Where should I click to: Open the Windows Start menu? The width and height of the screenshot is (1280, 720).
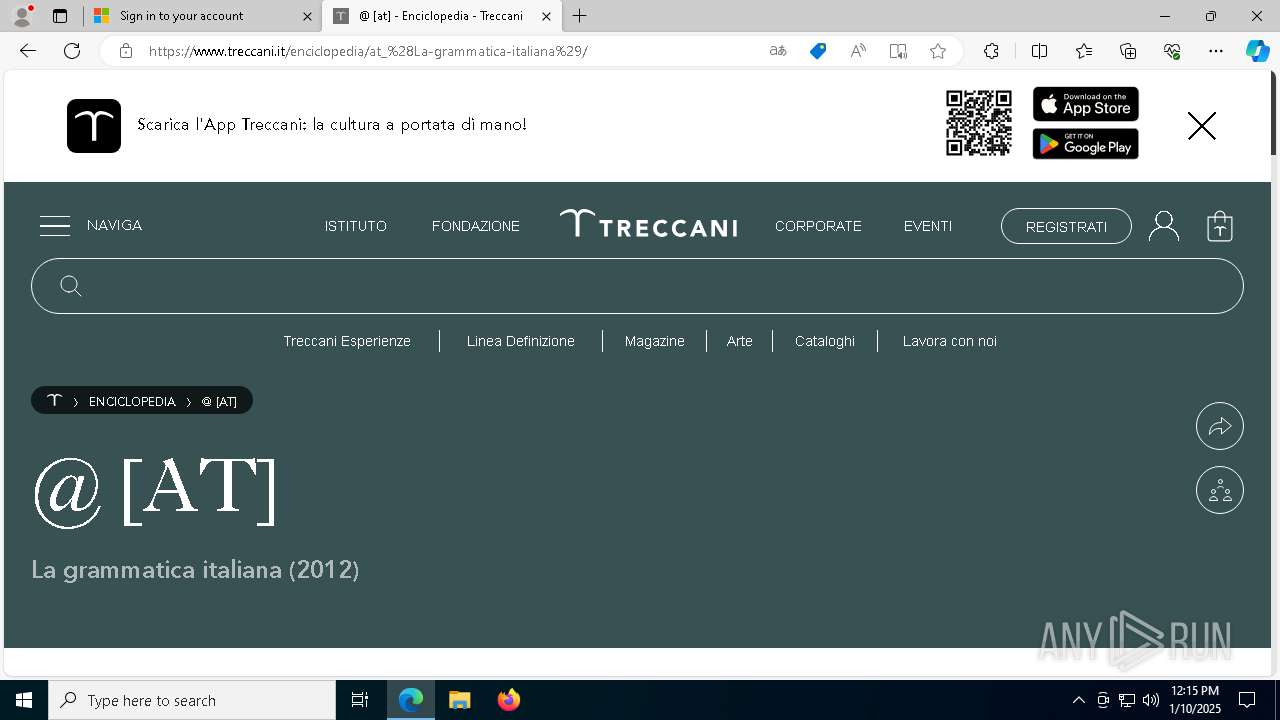point(24,700)
